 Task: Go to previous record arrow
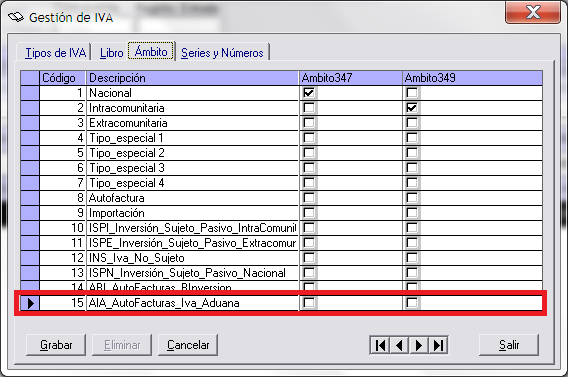[400, 345]
